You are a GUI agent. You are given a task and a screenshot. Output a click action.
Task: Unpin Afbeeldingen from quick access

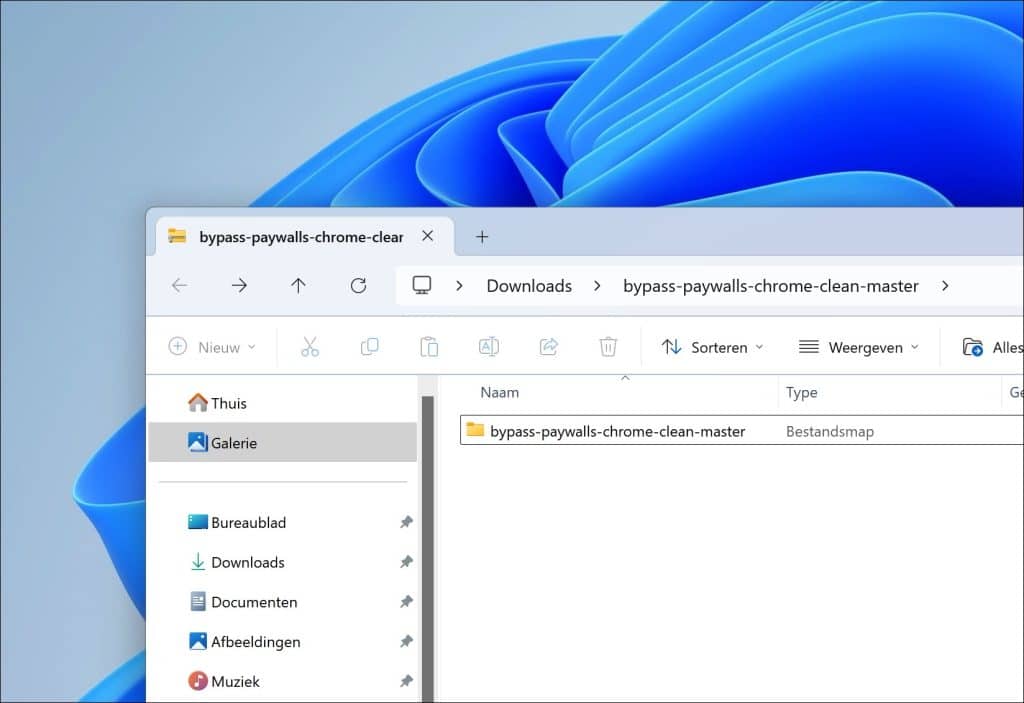tap(406, 642)
